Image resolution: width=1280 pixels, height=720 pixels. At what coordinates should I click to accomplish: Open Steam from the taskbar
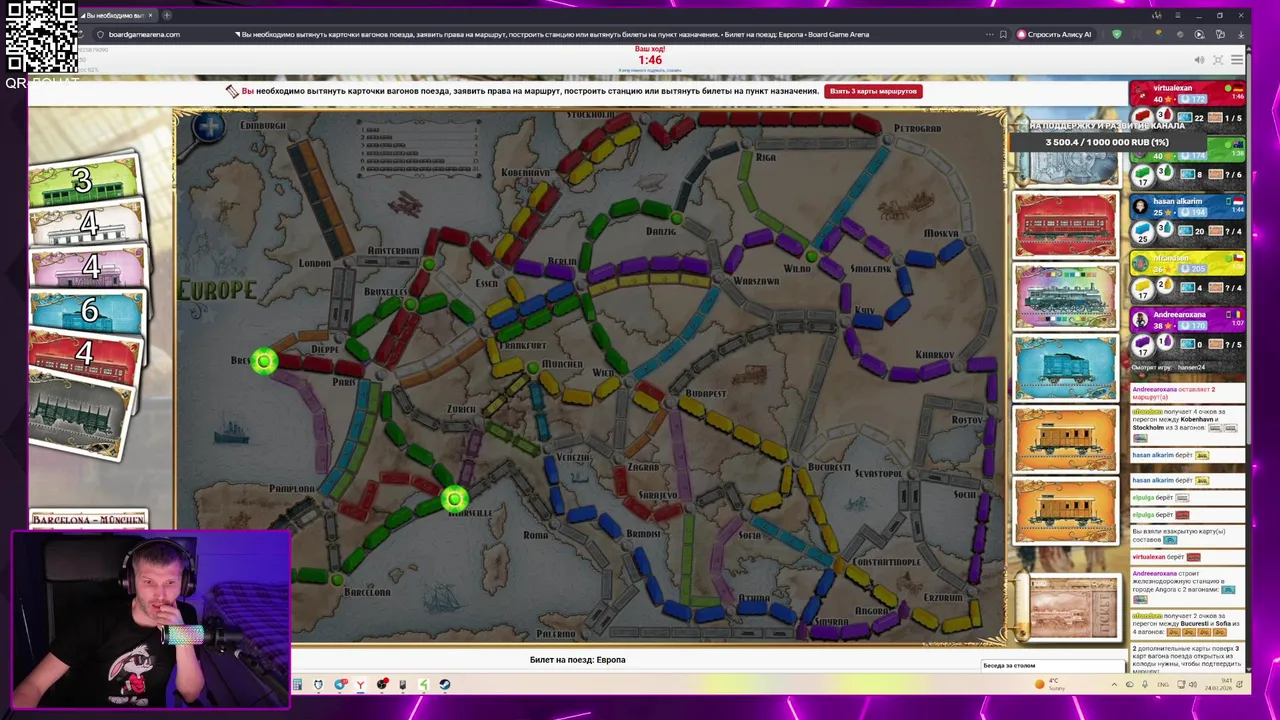point(444,685)
